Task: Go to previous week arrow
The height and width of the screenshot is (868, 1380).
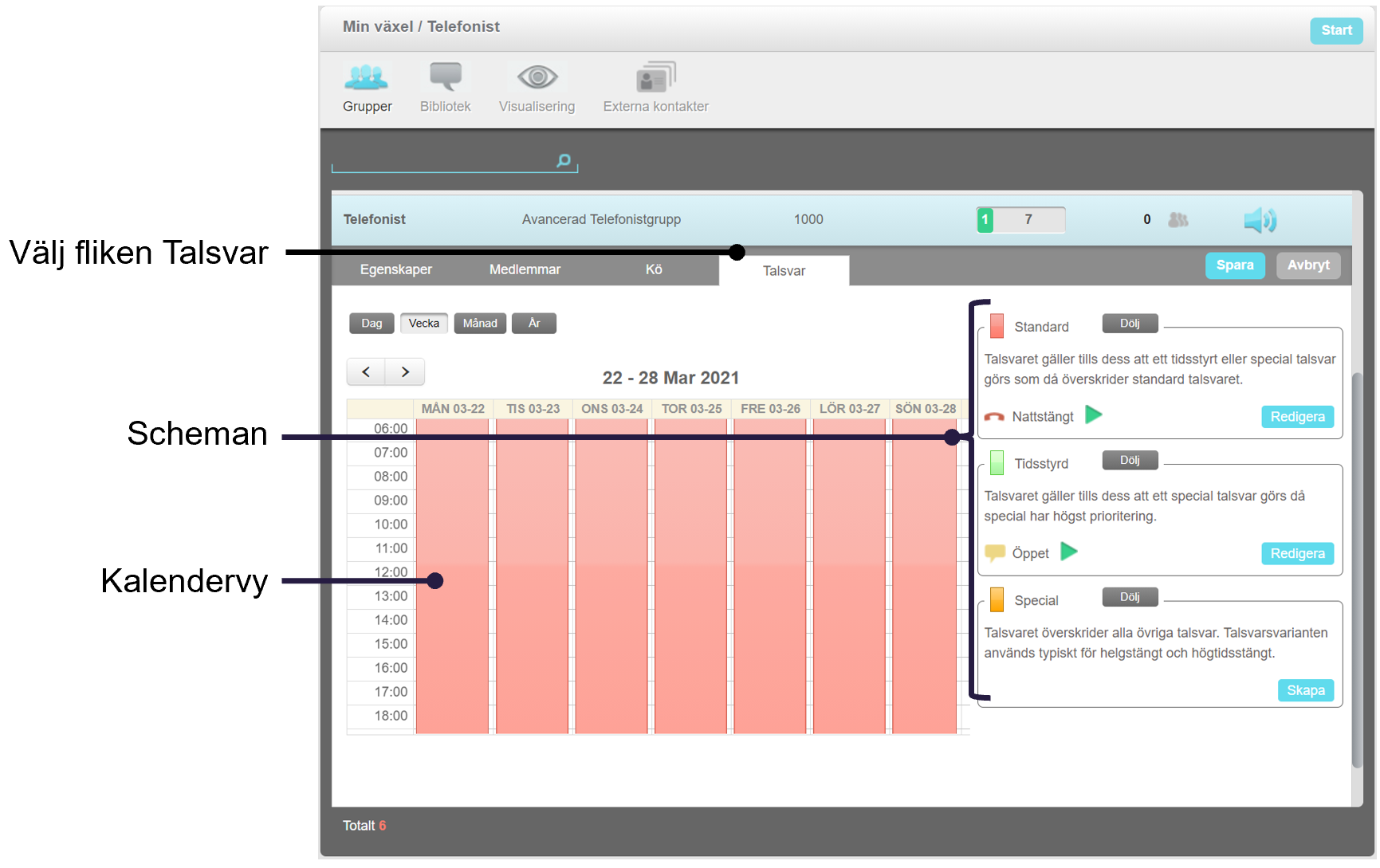Action: pyautogui.click(x=366, y=371)
